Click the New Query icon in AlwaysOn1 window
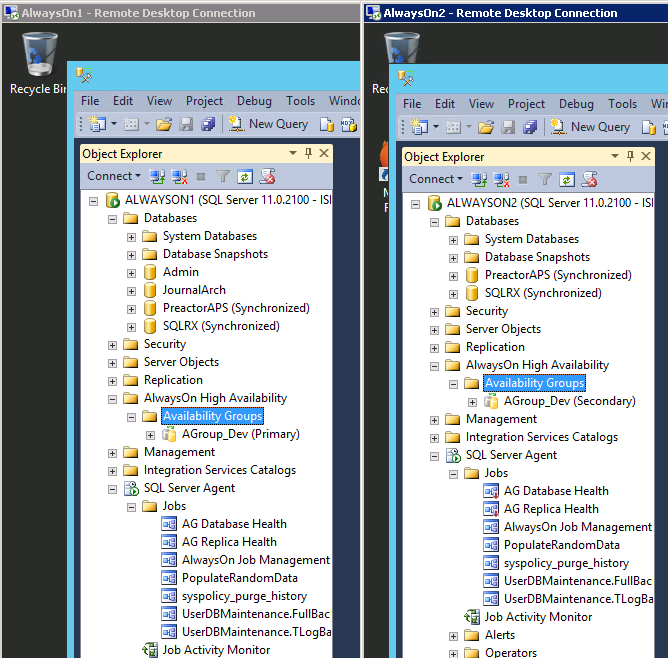 236,124
